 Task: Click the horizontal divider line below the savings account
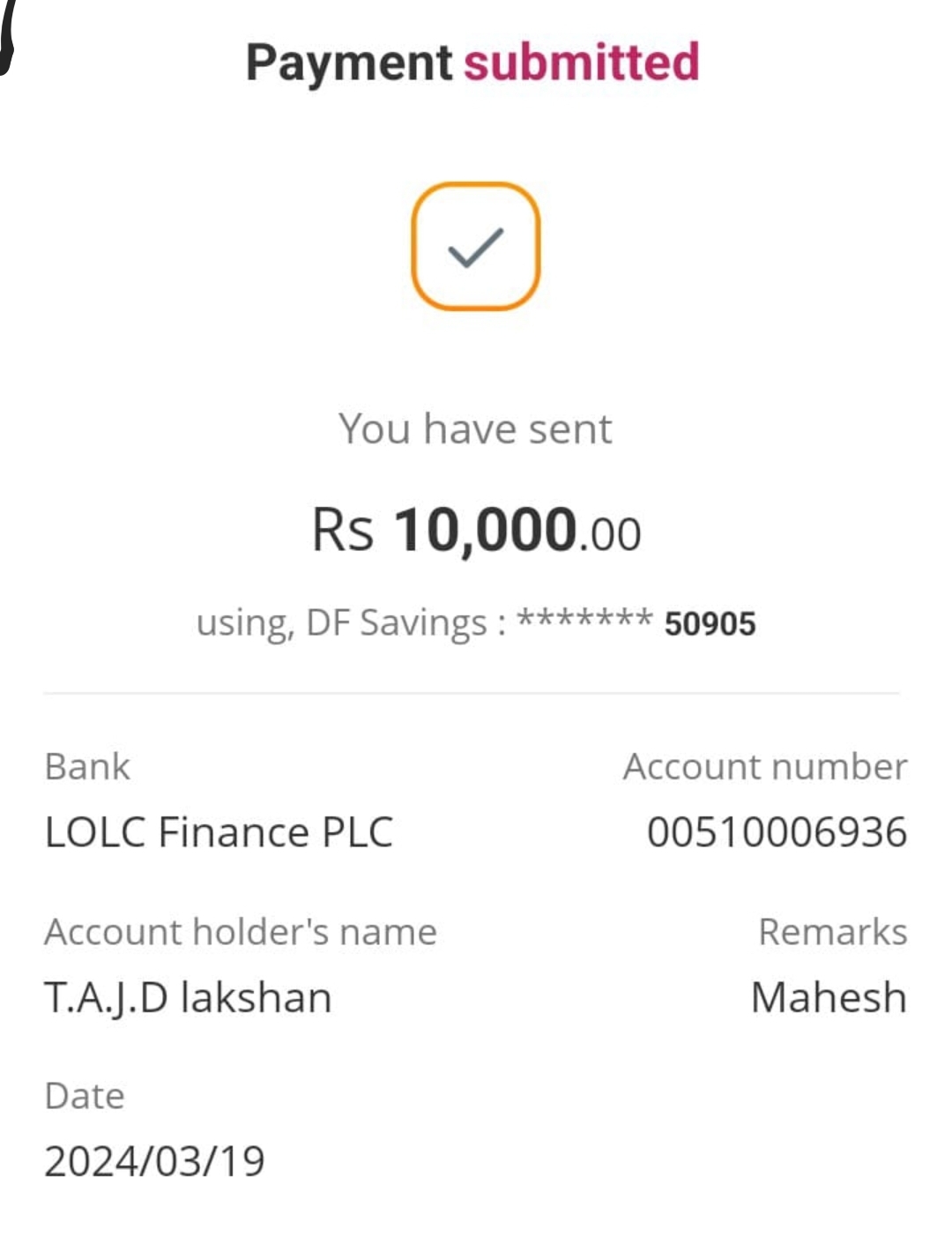(x=472, y=694)
